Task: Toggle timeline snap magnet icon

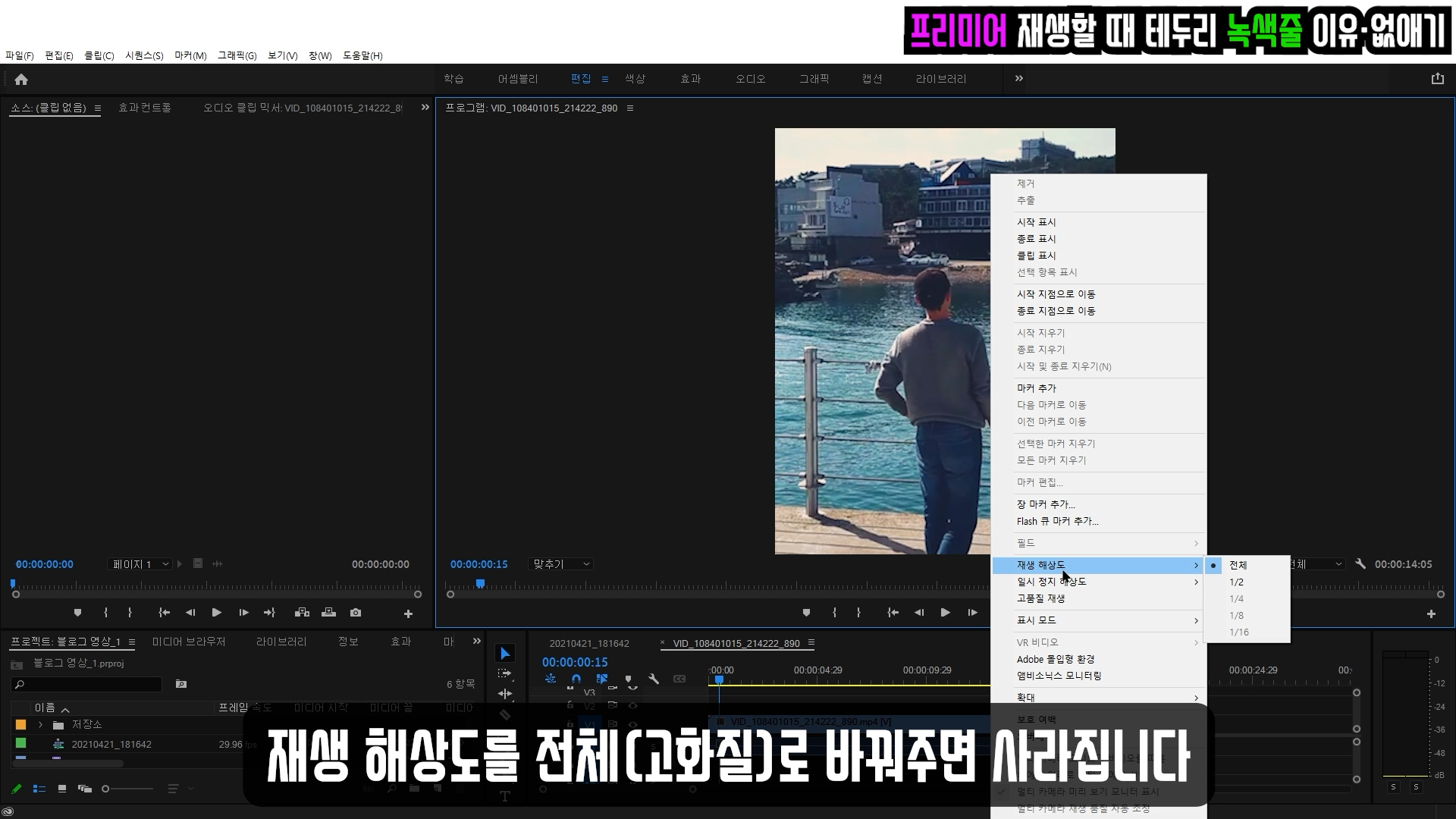Action: tap(576, 679)
